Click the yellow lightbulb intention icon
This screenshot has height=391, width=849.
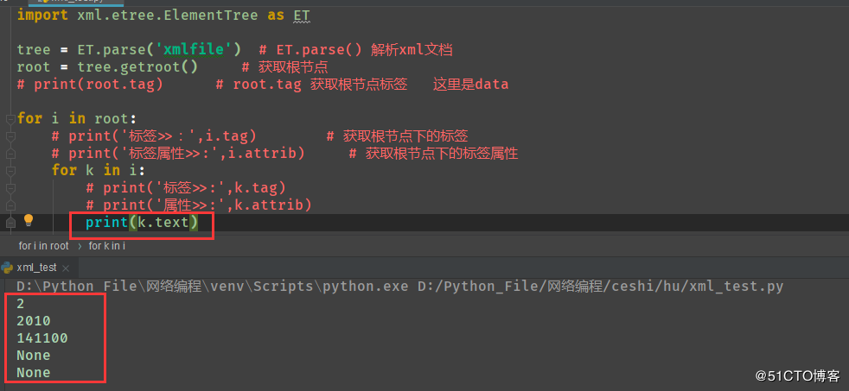click(x=28, y=220)
